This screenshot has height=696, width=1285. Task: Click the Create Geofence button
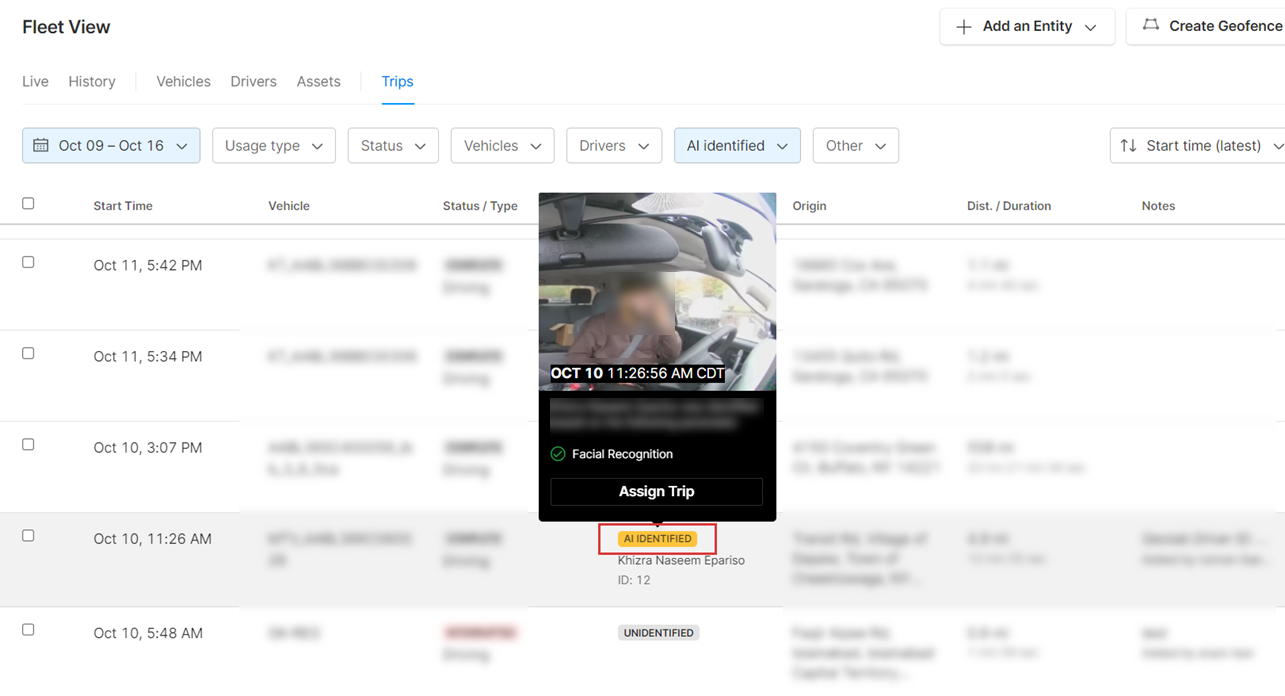(x=1207, y=26)
